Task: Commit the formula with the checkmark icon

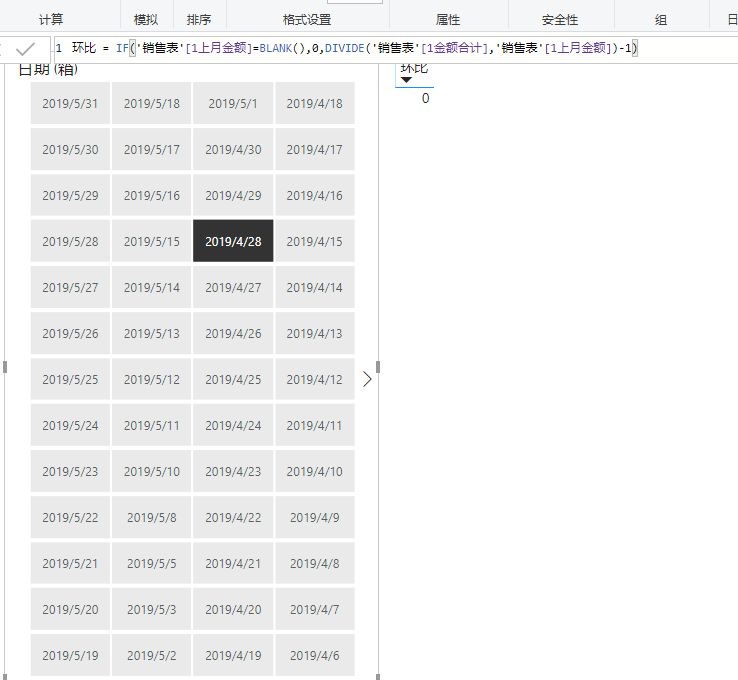Action: 25,49
